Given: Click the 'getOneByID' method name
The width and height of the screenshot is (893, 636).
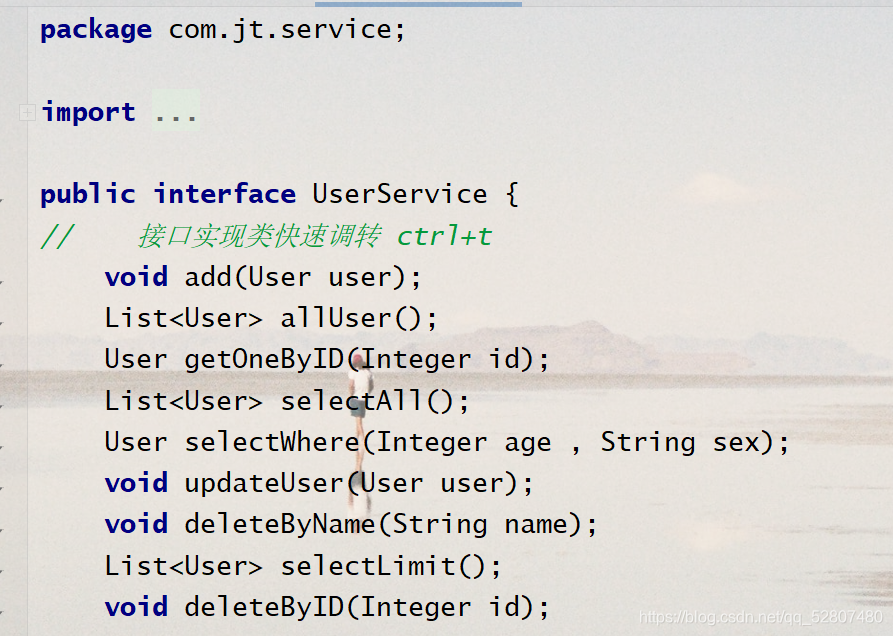Looking at the screenshot, I should tap(264, 360).
